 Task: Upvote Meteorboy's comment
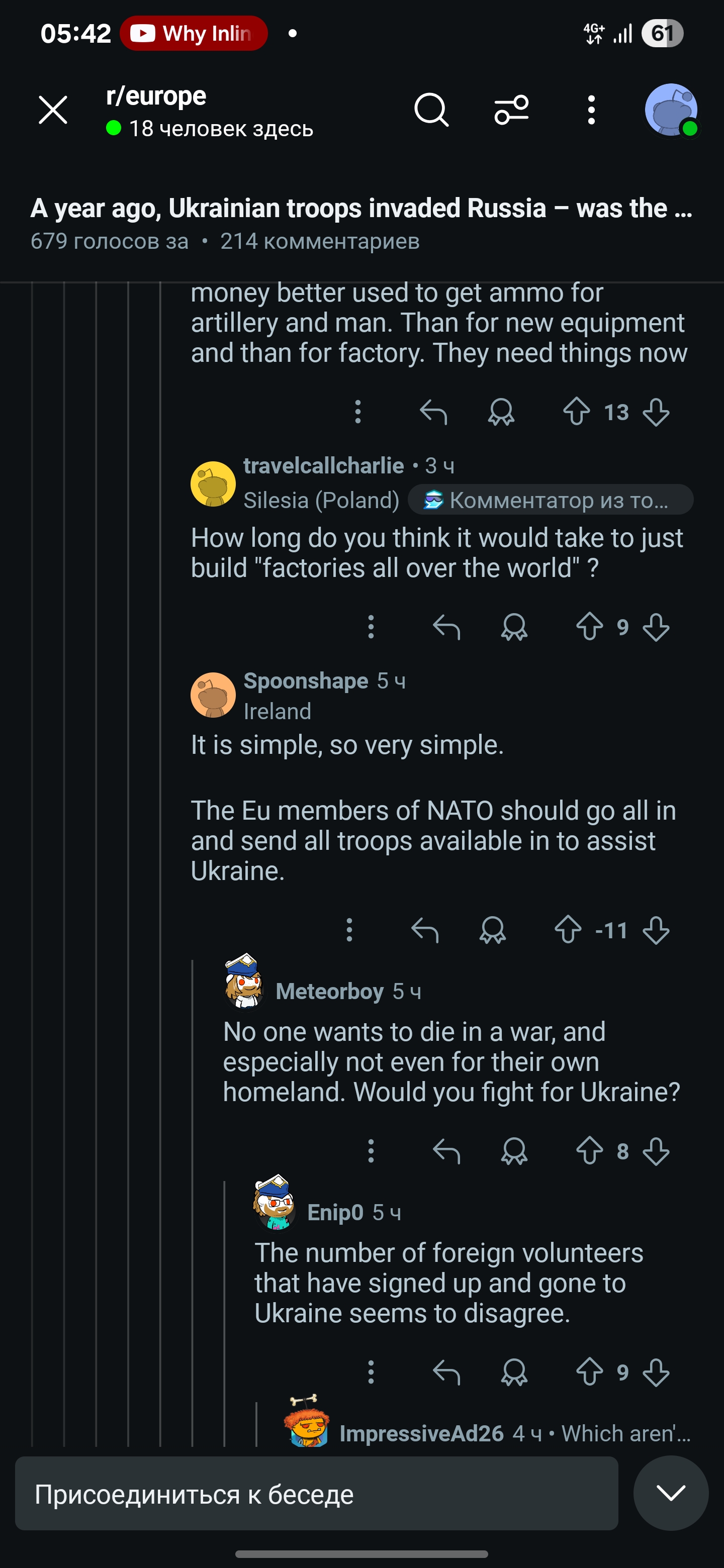(x=589, y=1151)
